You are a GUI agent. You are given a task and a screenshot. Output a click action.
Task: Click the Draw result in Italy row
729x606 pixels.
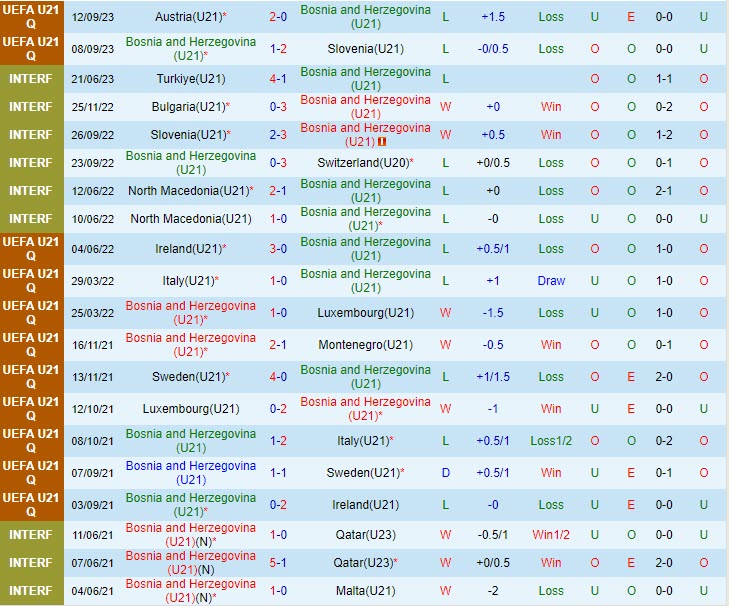551,281
